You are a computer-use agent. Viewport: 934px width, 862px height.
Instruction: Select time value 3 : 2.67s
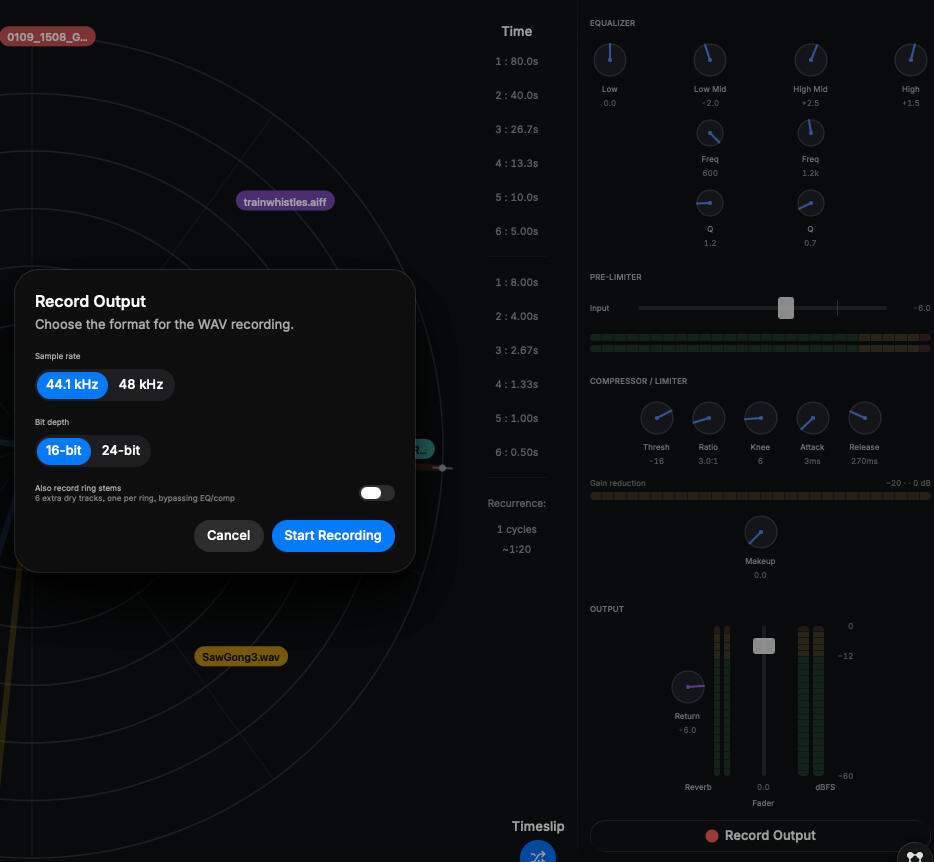[517, 350]
